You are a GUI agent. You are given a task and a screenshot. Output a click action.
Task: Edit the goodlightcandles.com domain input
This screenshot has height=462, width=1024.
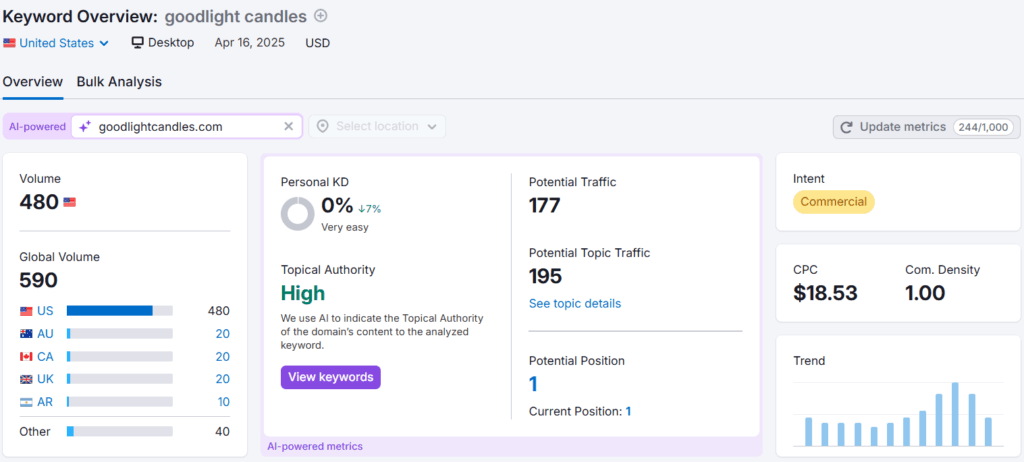[x=186, y=127]
